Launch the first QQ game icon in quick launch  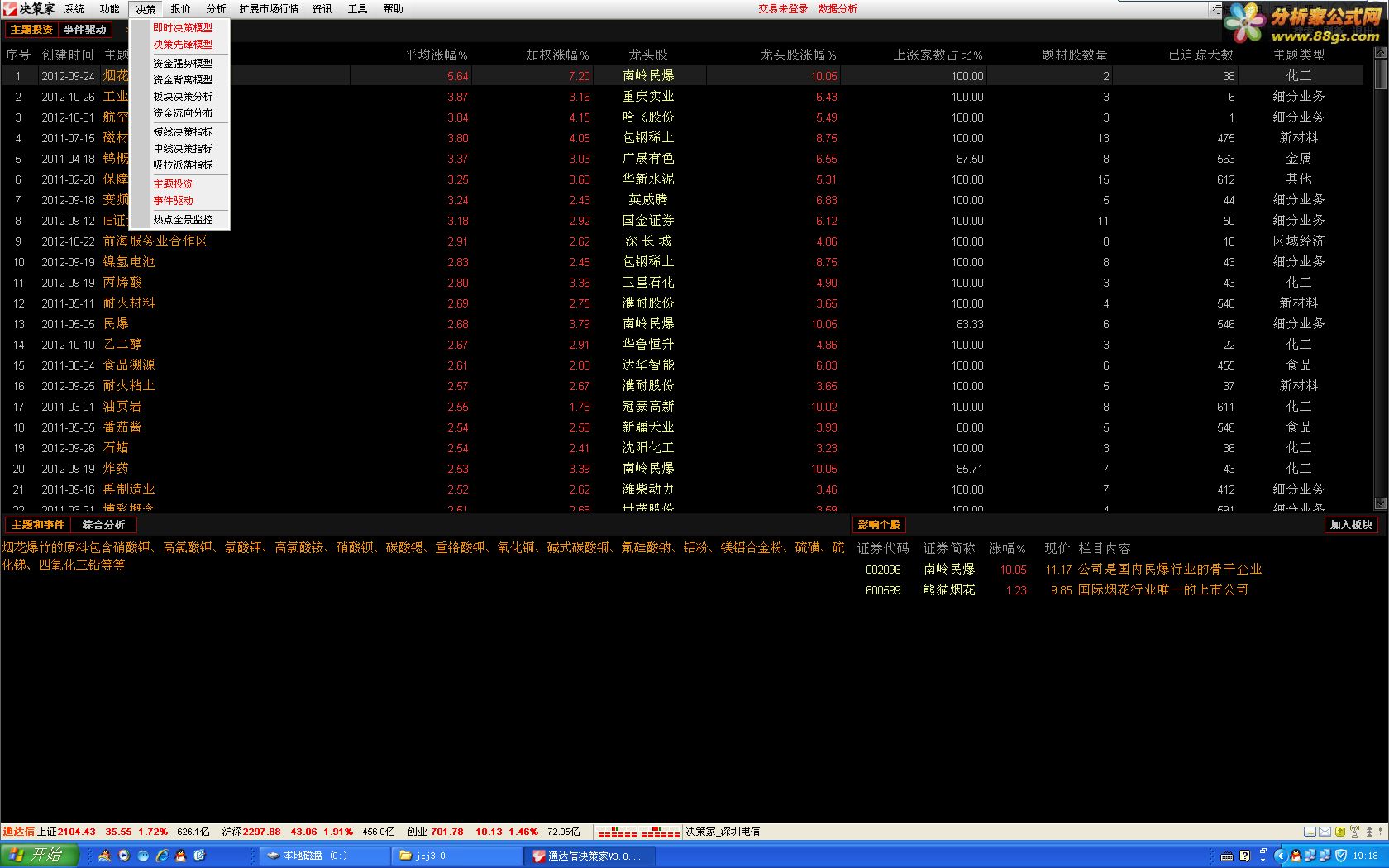(105, 856)
